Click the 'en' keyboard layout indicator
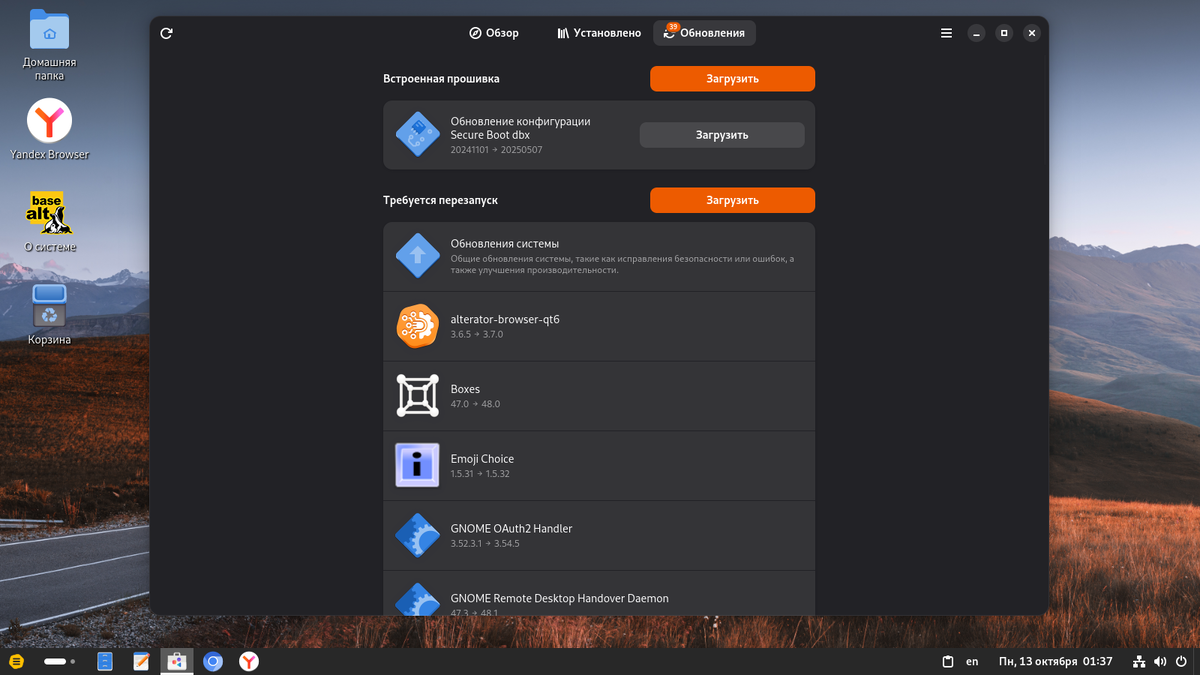1200x675 pixels. coord(972,662)
